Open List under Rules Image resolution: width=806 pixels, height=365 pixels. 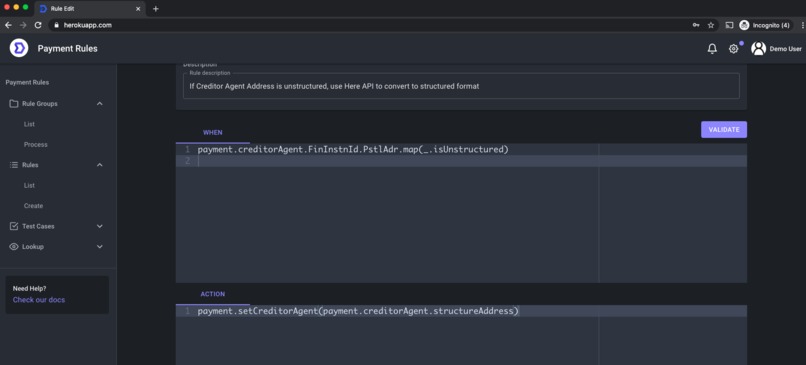coord(29,186)
